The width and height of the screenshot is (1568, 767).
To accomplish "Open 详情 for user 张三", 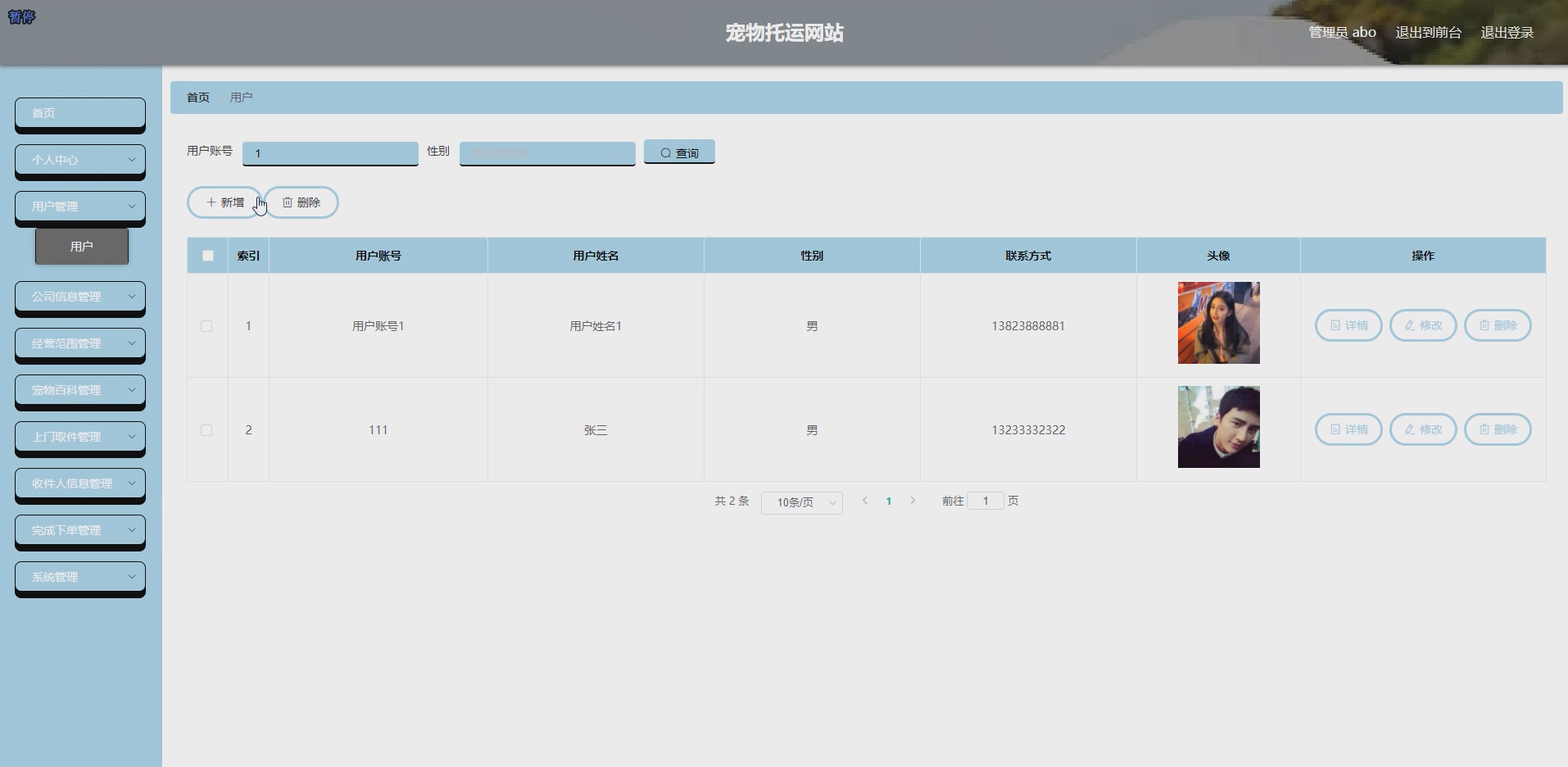I will pos(1348,429).
